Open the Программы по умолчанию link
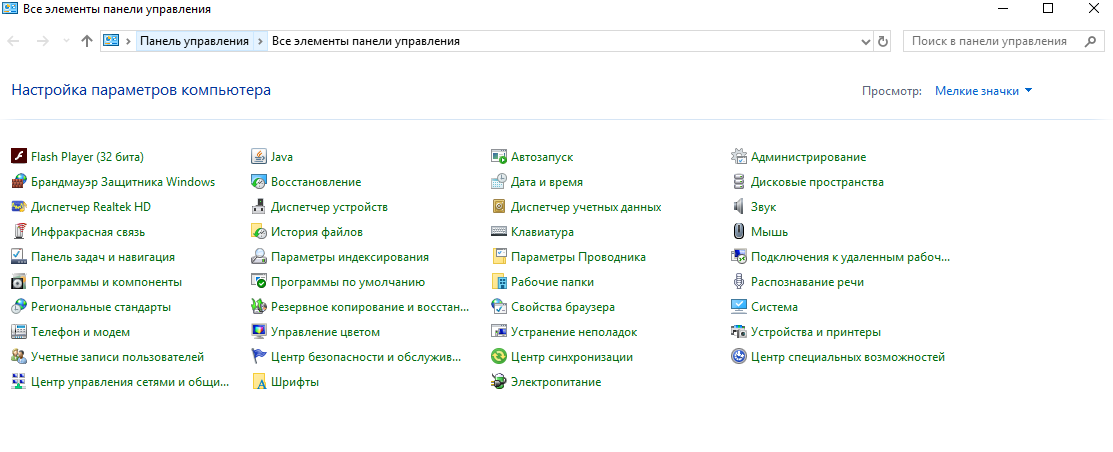This screenshot has height=452, width=1113. tap(348, 282)
